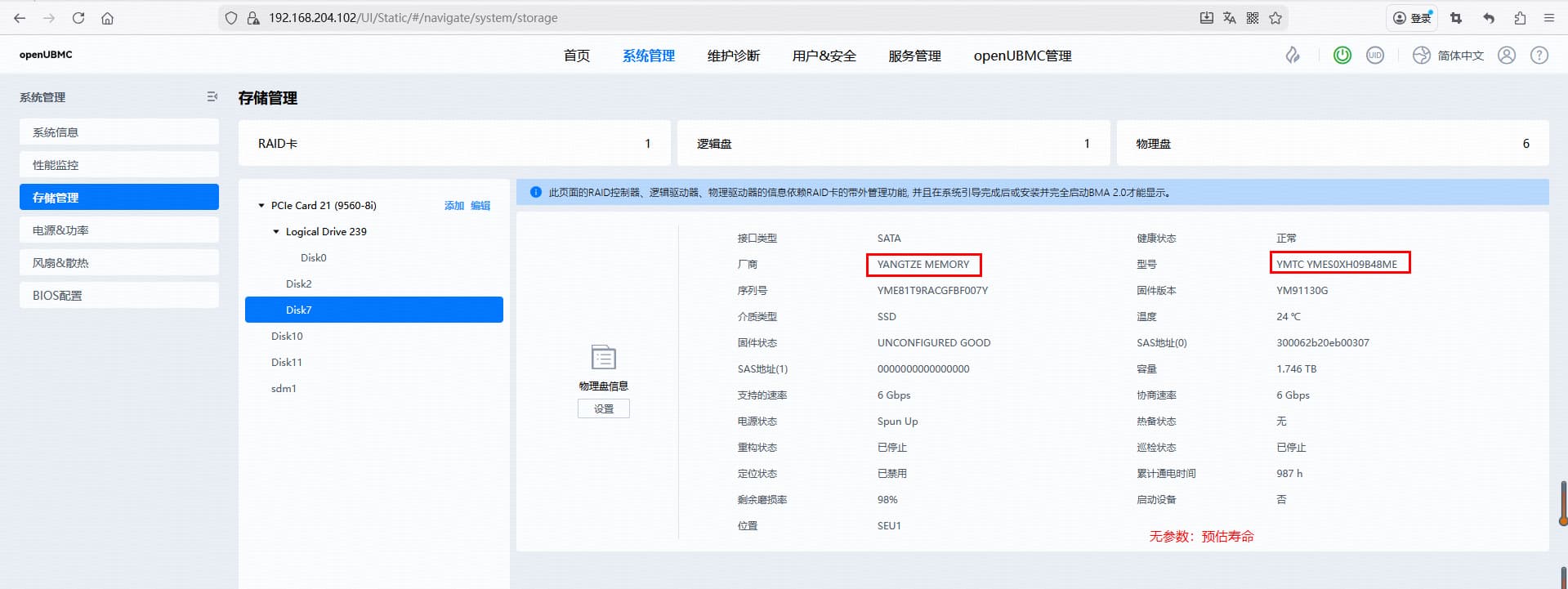Click the 添加 link for PCIe Card
Viewport: 1568px width, 589px height.
(x=453, y=206)
